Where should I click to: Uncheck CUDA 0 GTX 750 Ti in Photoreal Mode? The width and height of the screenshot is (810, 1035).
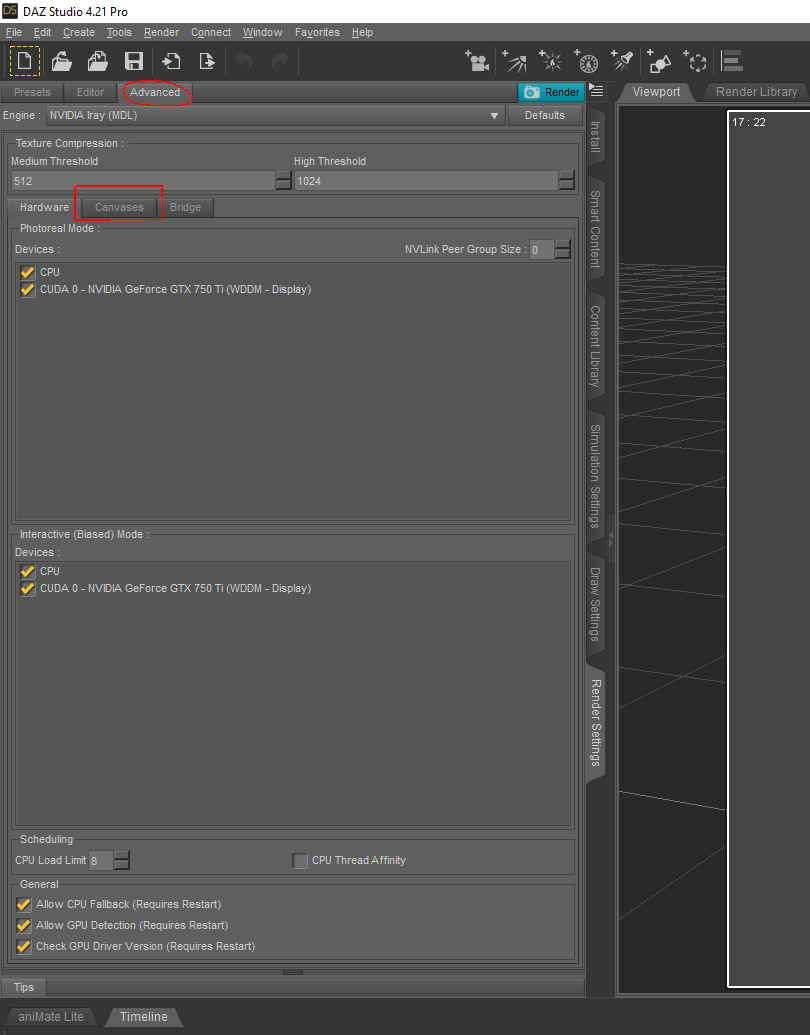tap(28, 289)
